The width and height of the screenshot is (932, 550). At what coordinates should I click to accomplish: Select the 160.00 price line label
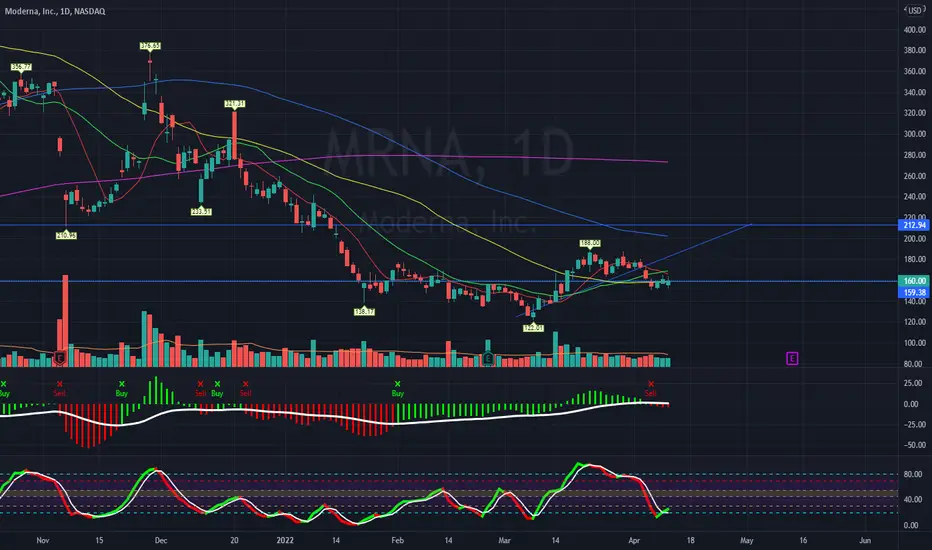(914, 281)
